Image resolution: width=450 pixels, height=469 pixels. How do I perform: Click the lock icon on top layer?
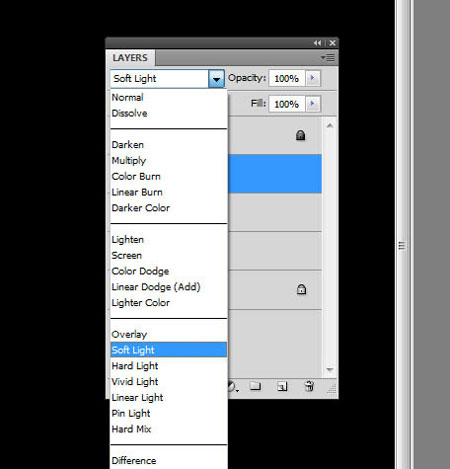(x=300, y=135)
